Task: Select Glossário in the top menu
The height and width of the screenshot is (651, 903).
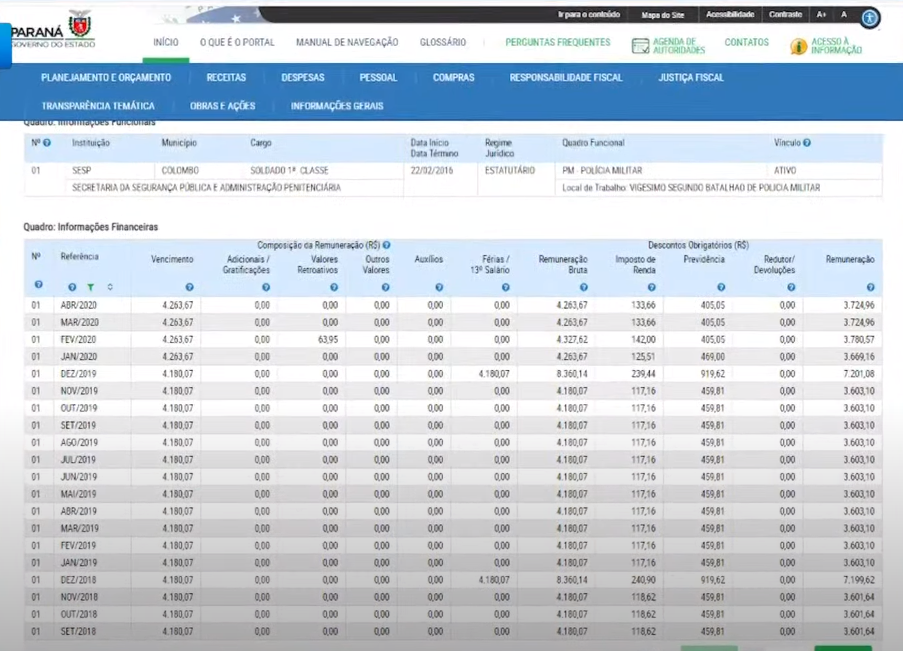Action: 442,43
